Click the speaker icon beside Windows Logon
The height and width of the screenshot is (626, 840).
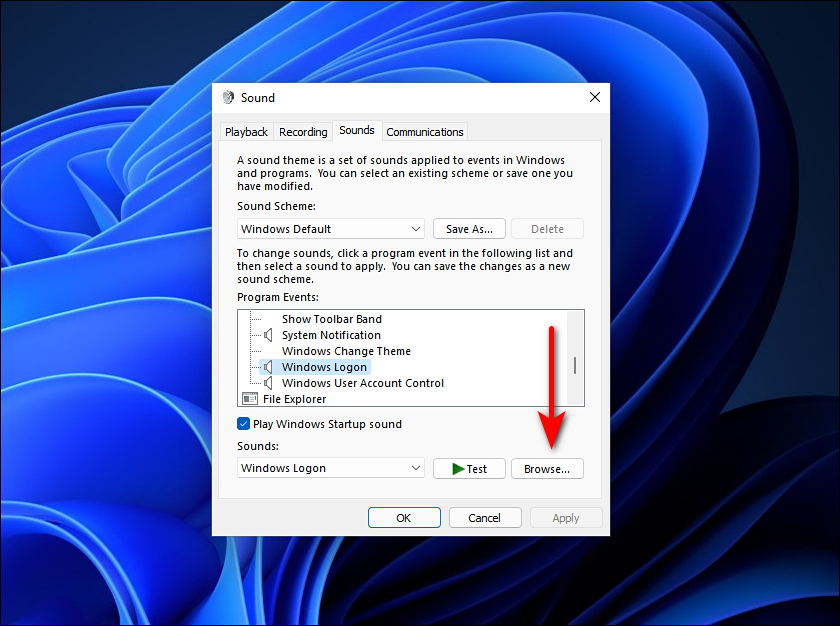tap(268, 367)
